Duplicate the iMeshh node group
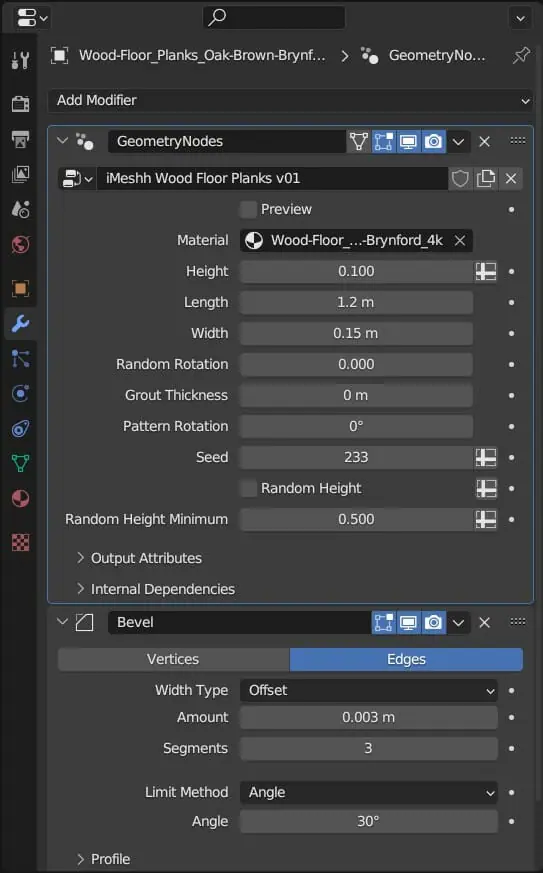 (486, 179)
